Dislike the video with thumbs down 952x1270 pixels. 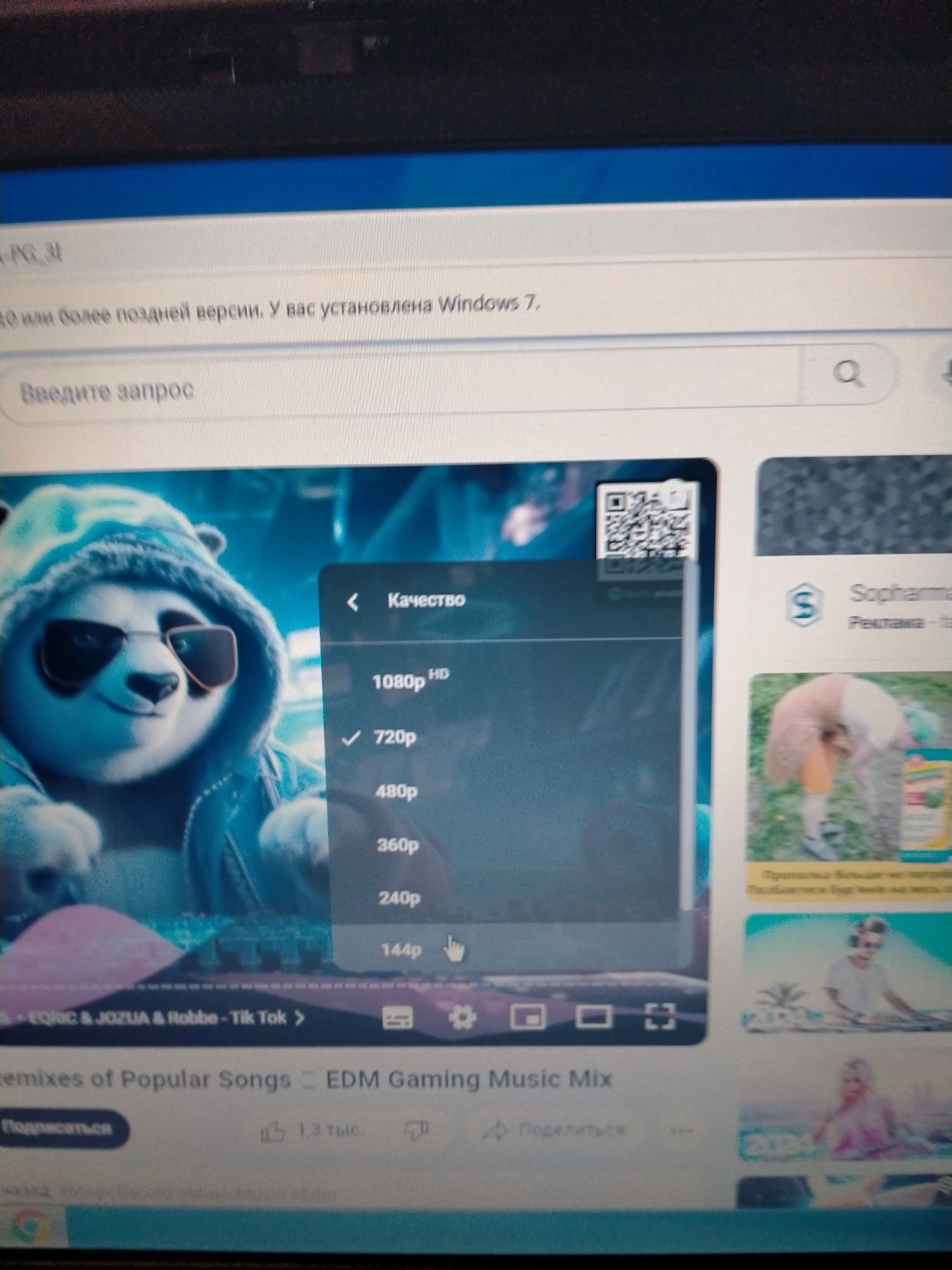(417, 1129)
